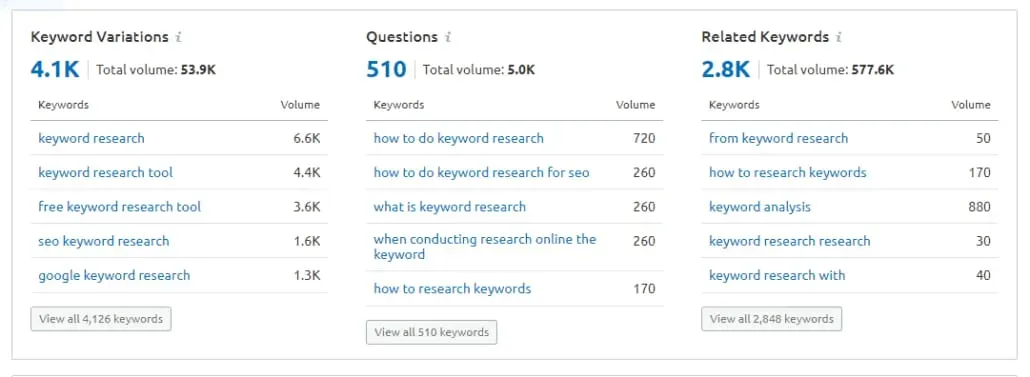Click the 4.4K volume cell
The image size is (1030, 377).
[307, 173]
